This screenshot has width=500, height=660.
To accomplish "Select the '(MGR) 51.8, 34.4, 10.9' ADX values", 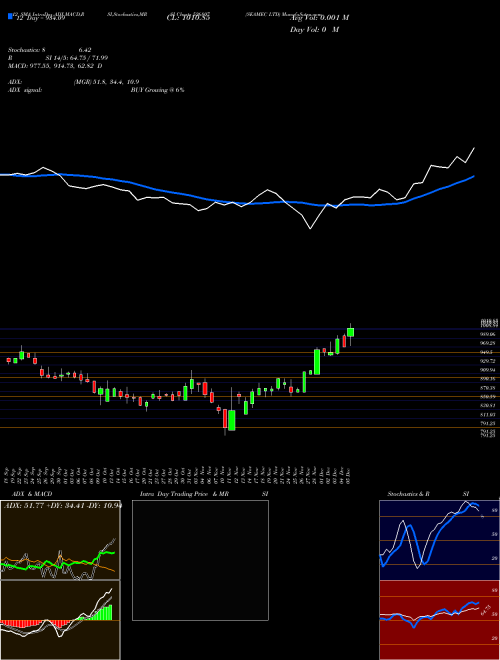I will (106, 82).
